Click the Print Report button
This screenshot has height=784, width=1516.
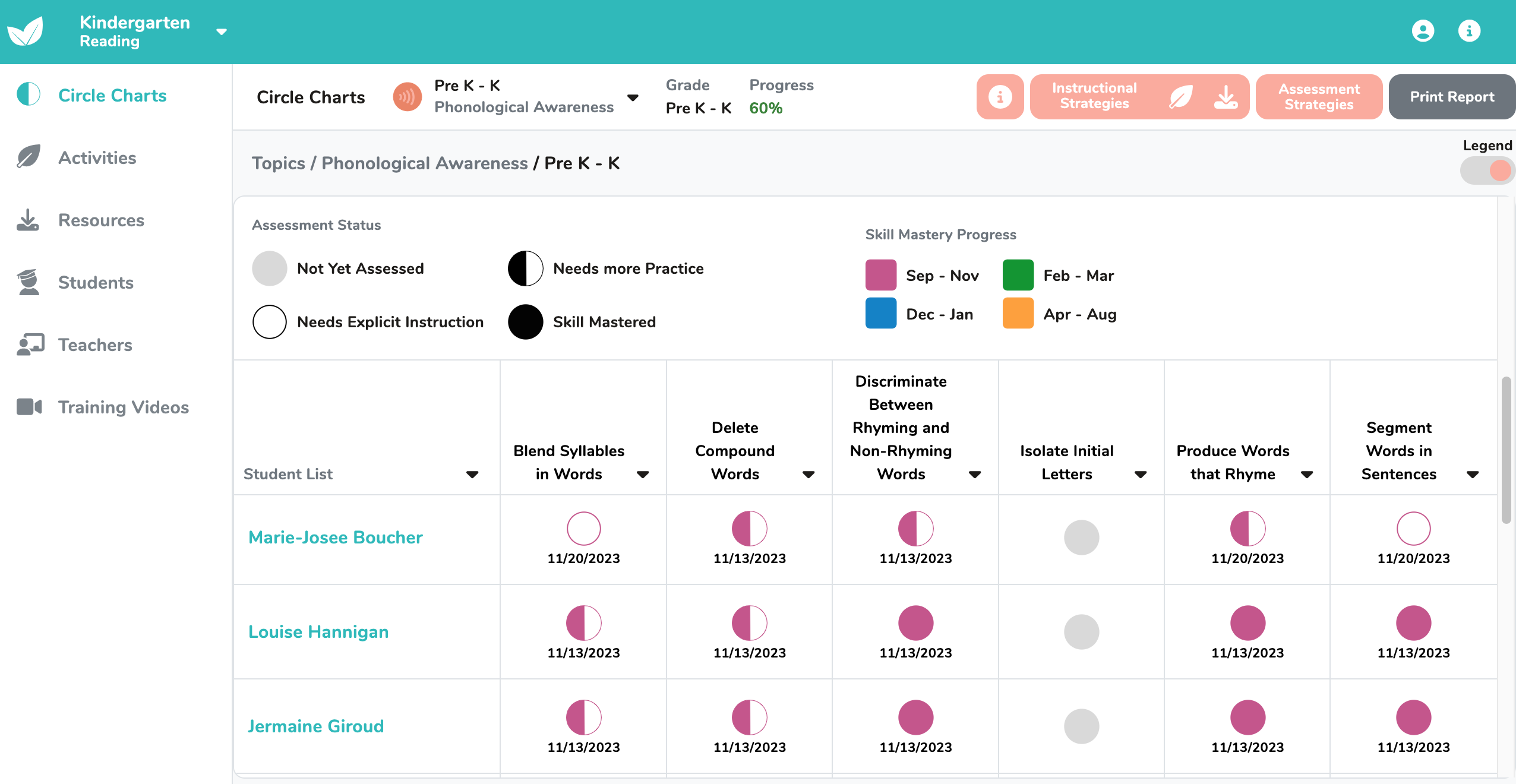1451,97
